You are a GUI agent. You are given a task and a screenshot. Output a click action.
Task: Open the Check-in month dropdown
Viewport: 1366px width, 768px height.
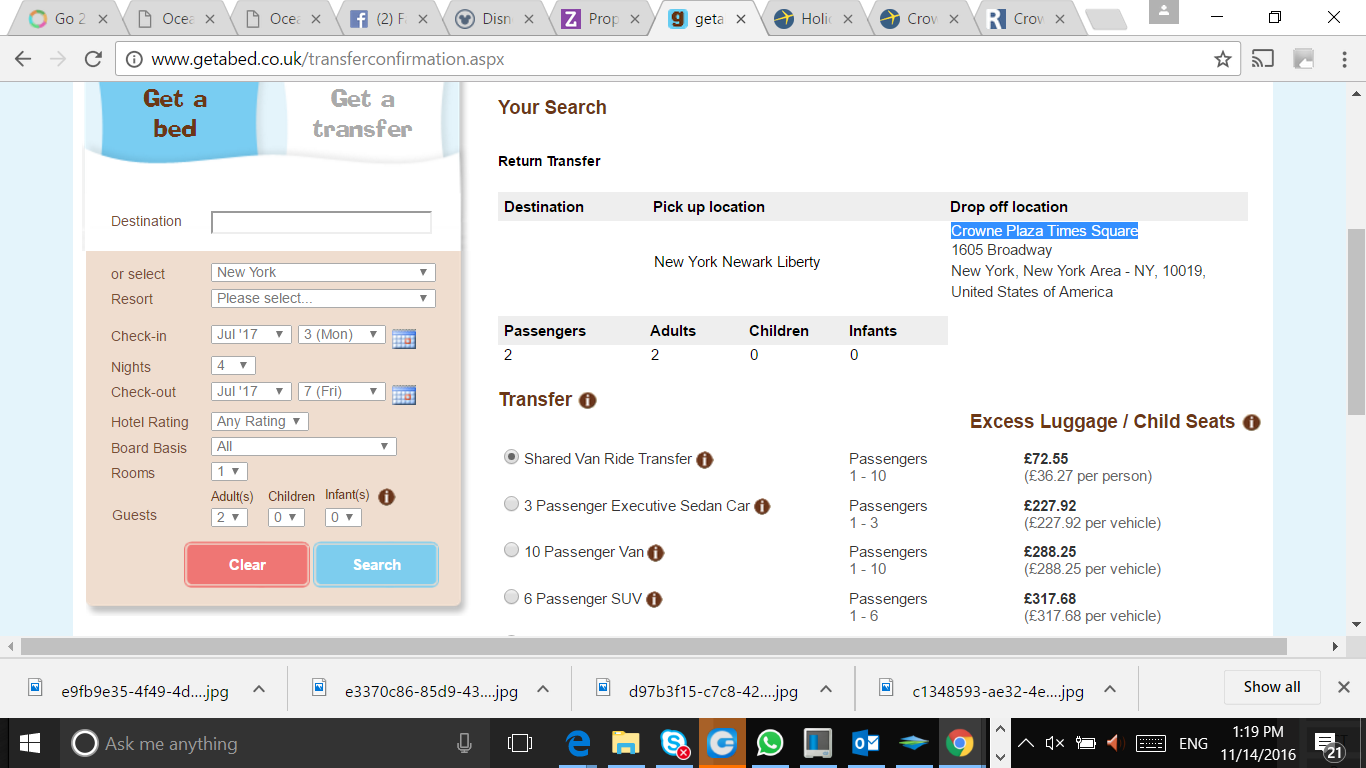pyautogui.click(x=252, y=335)
